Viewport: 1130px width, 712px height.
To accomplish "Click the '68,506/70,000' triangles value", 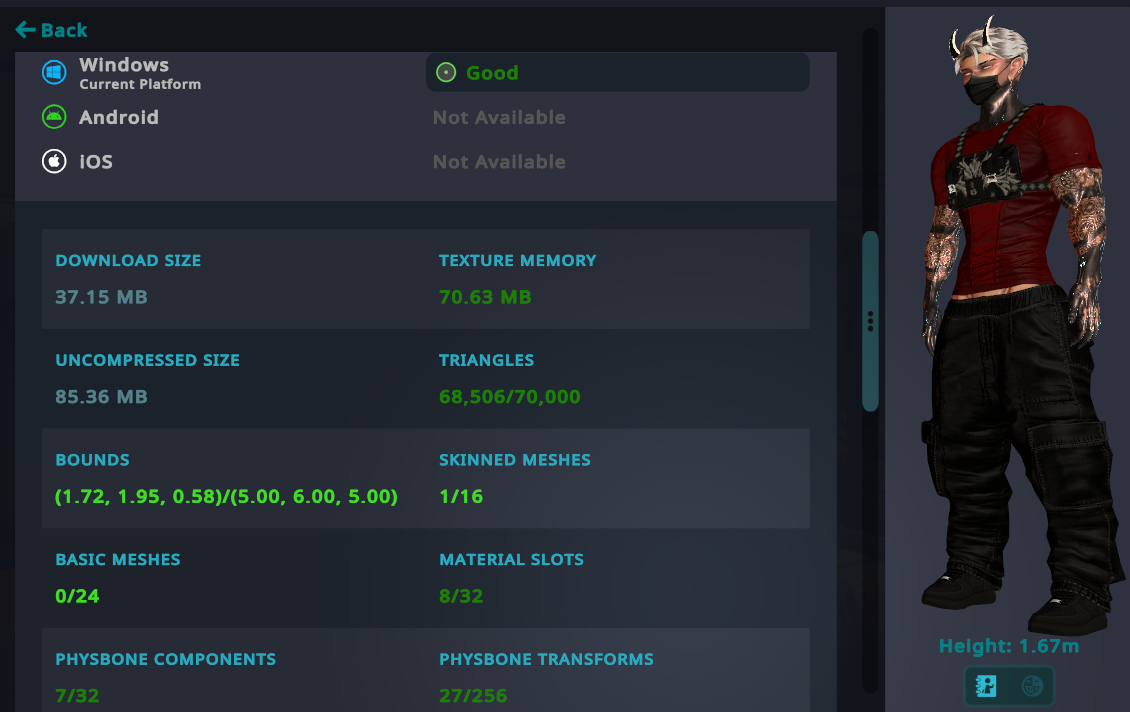I will [x=510, y=396].
